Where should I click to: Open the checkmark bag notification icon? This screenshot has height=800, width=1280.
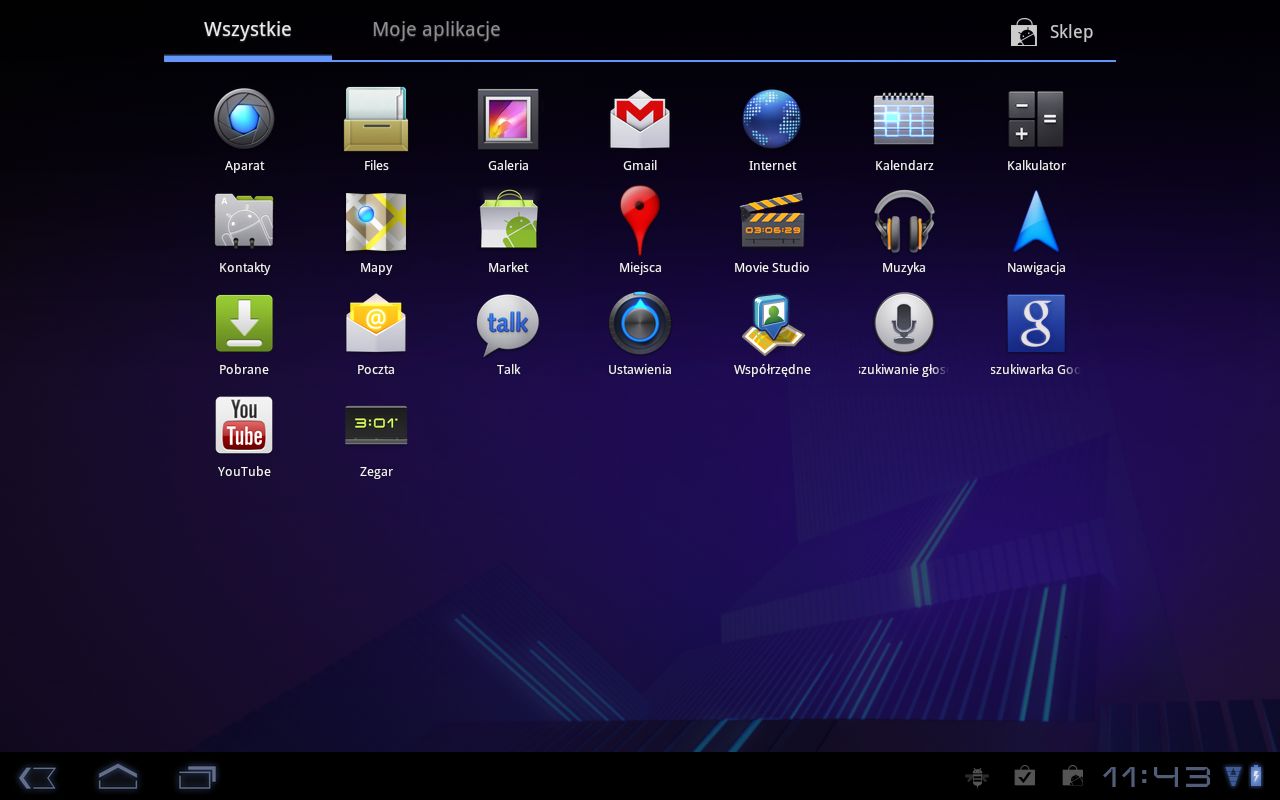coord(1024,777)
